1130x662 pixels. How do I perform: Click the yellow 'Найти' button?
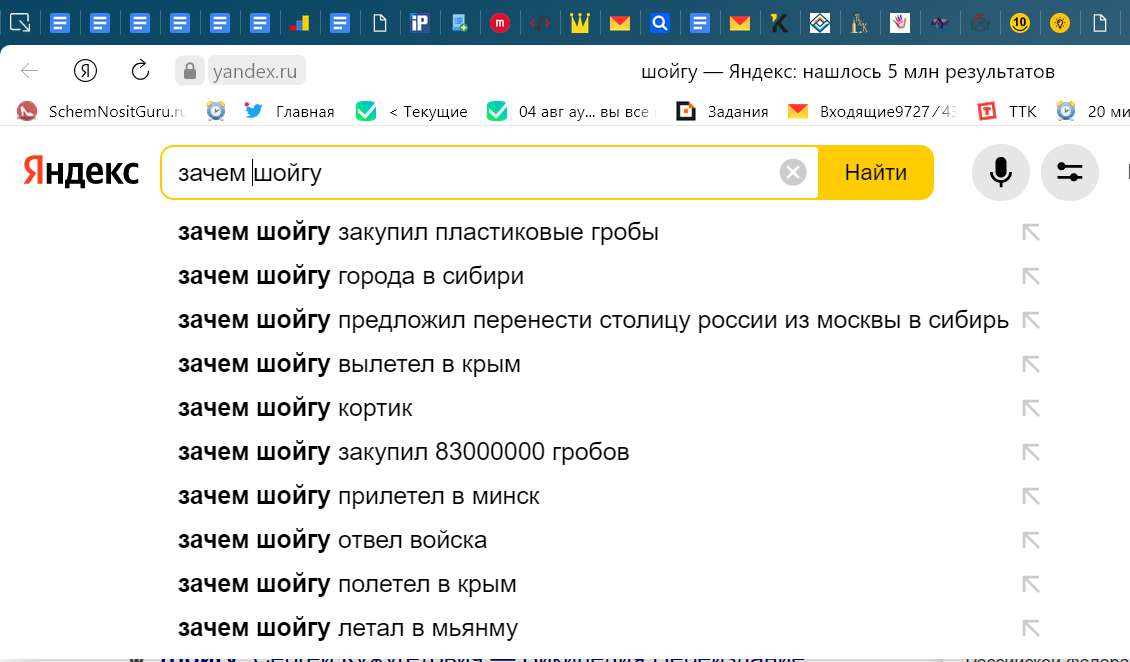click(x=876, y=172)
